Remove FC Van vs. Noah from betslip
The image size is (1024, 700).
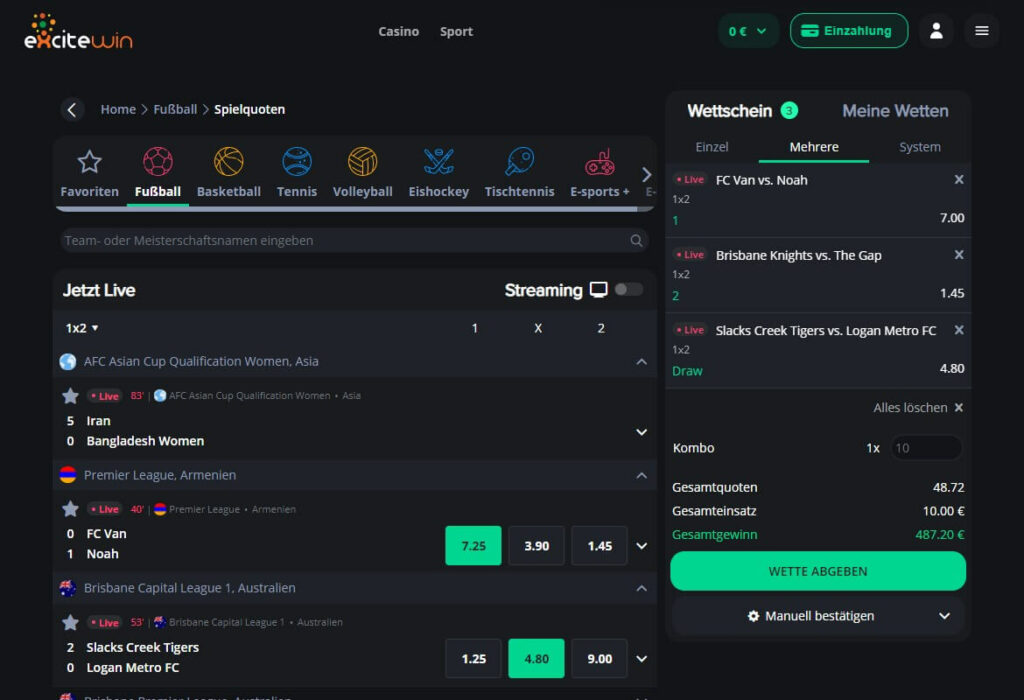[959, 180]
